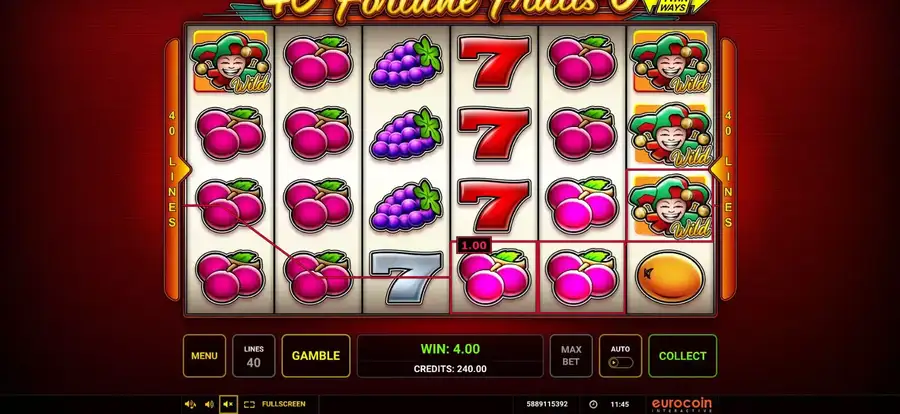Click the orange fruit symbol
Viewport: 900px width, 414px height.
(x=670, y=277)
